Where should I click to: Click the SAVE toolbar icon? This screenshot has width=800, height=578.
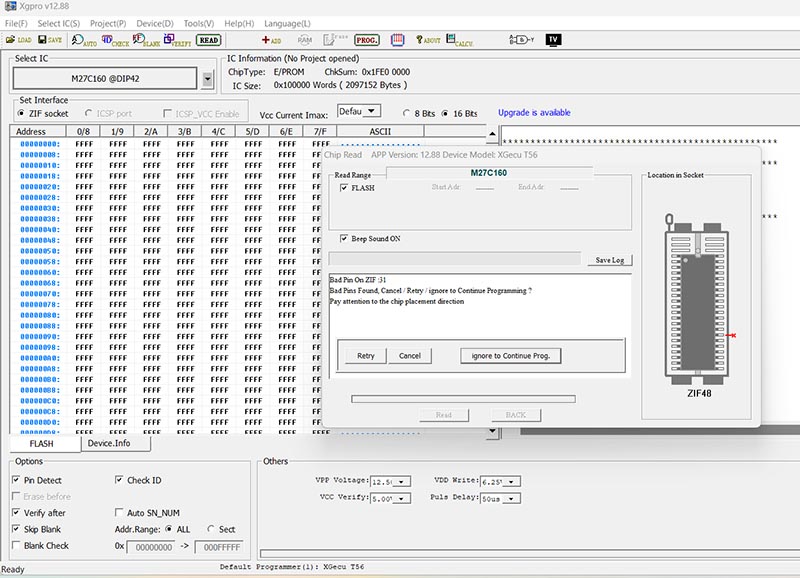50,40
